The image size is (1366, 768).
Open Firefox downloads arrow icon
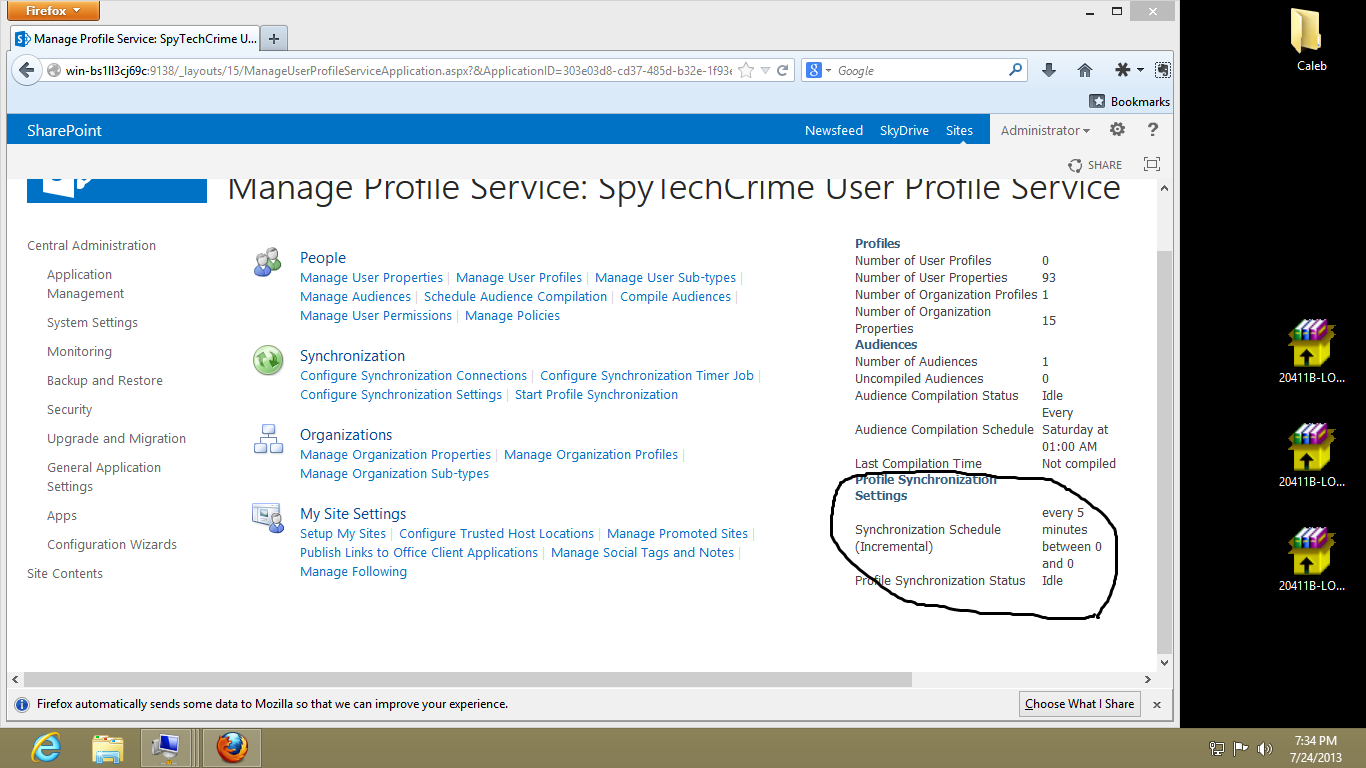point(1048,70)
